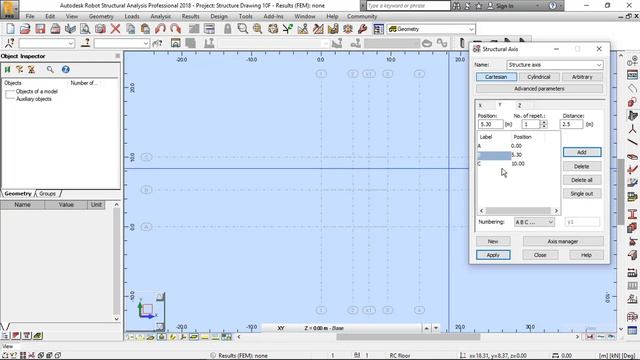
Task: Open the bar selection combo box
Action: coord(122,43)
